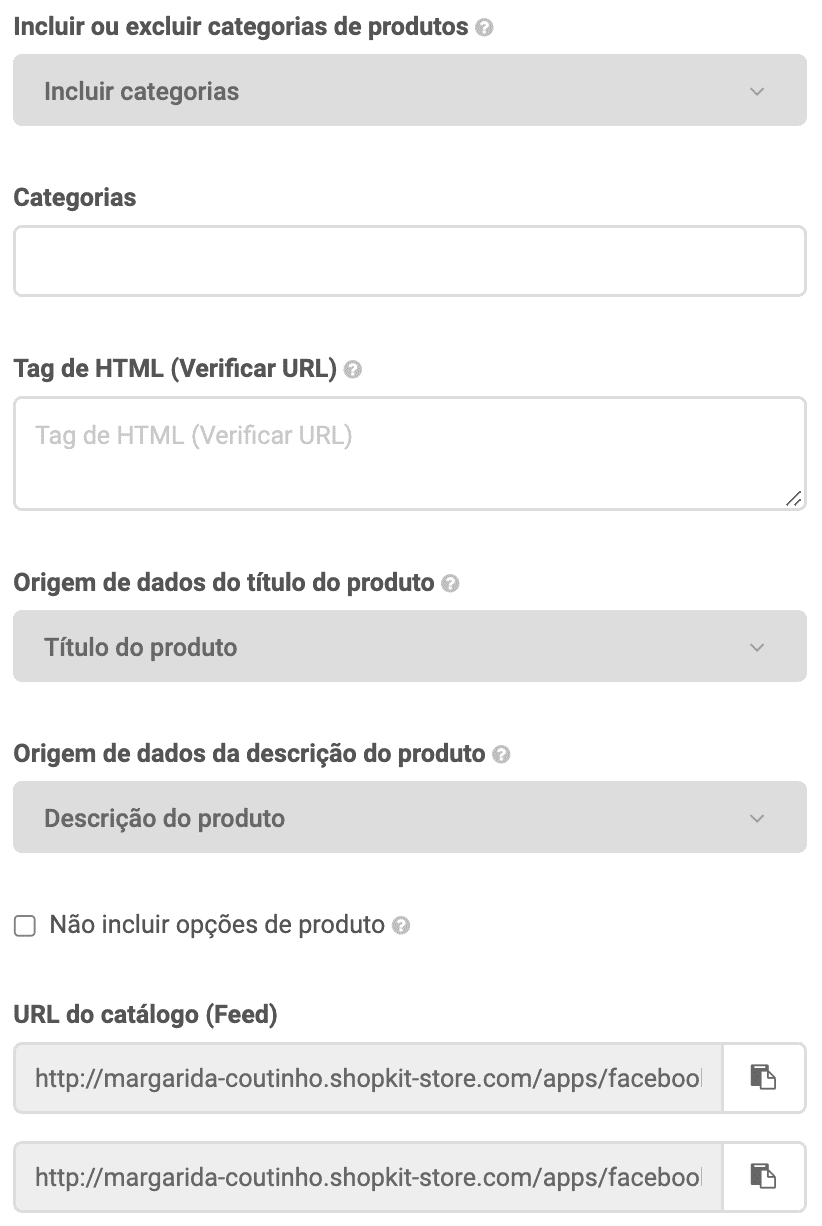Image resolution: width=822 pixels, height=1226 pixels.
Task: Show help for product title data source
Action: (x=450, y=584)
